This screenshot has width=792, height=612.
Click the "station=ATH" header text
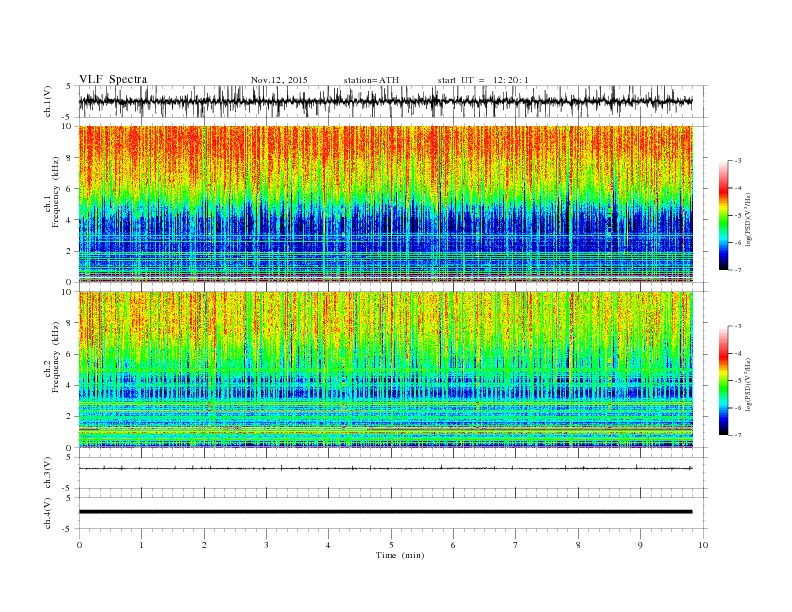(x=371, y=80)
